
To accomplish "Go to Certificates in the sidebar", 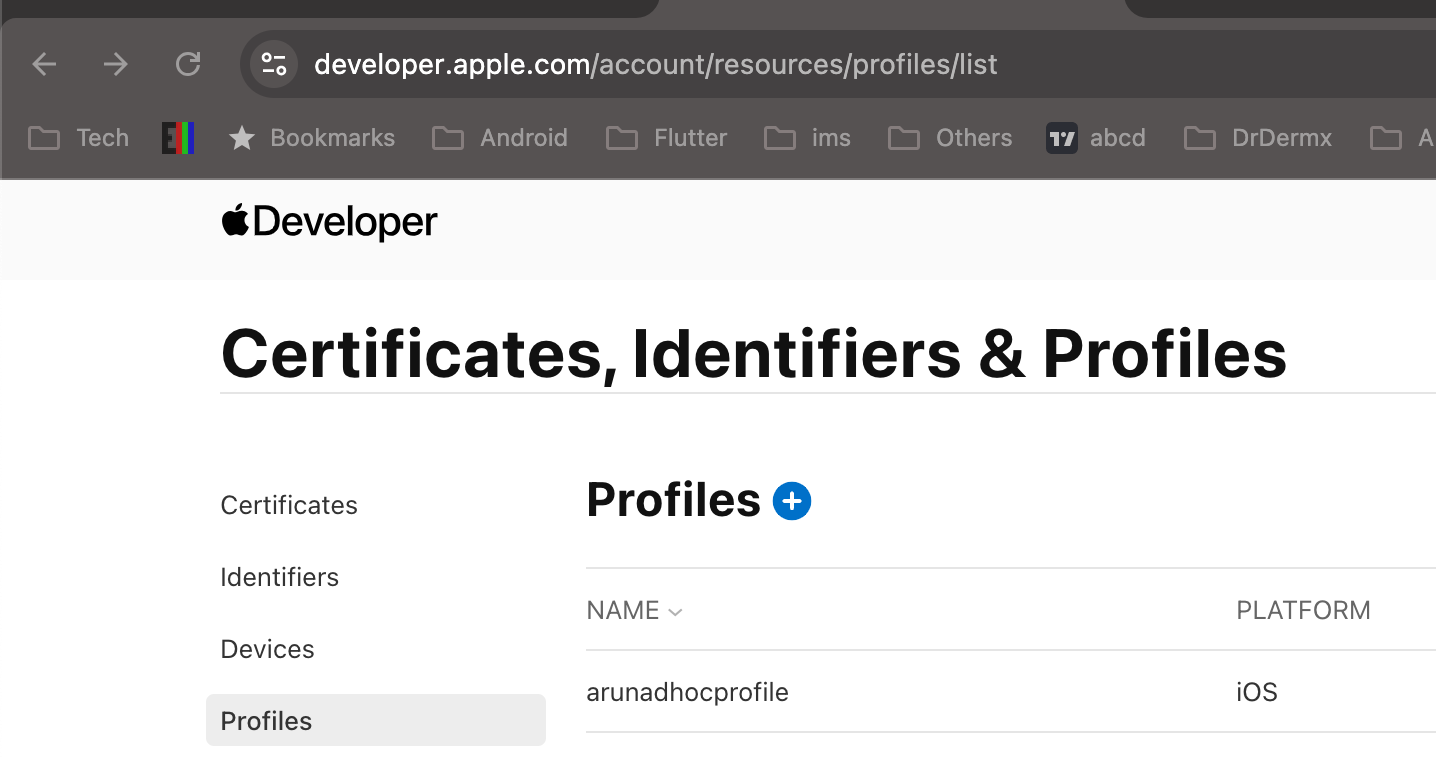I will coord(289,505).
